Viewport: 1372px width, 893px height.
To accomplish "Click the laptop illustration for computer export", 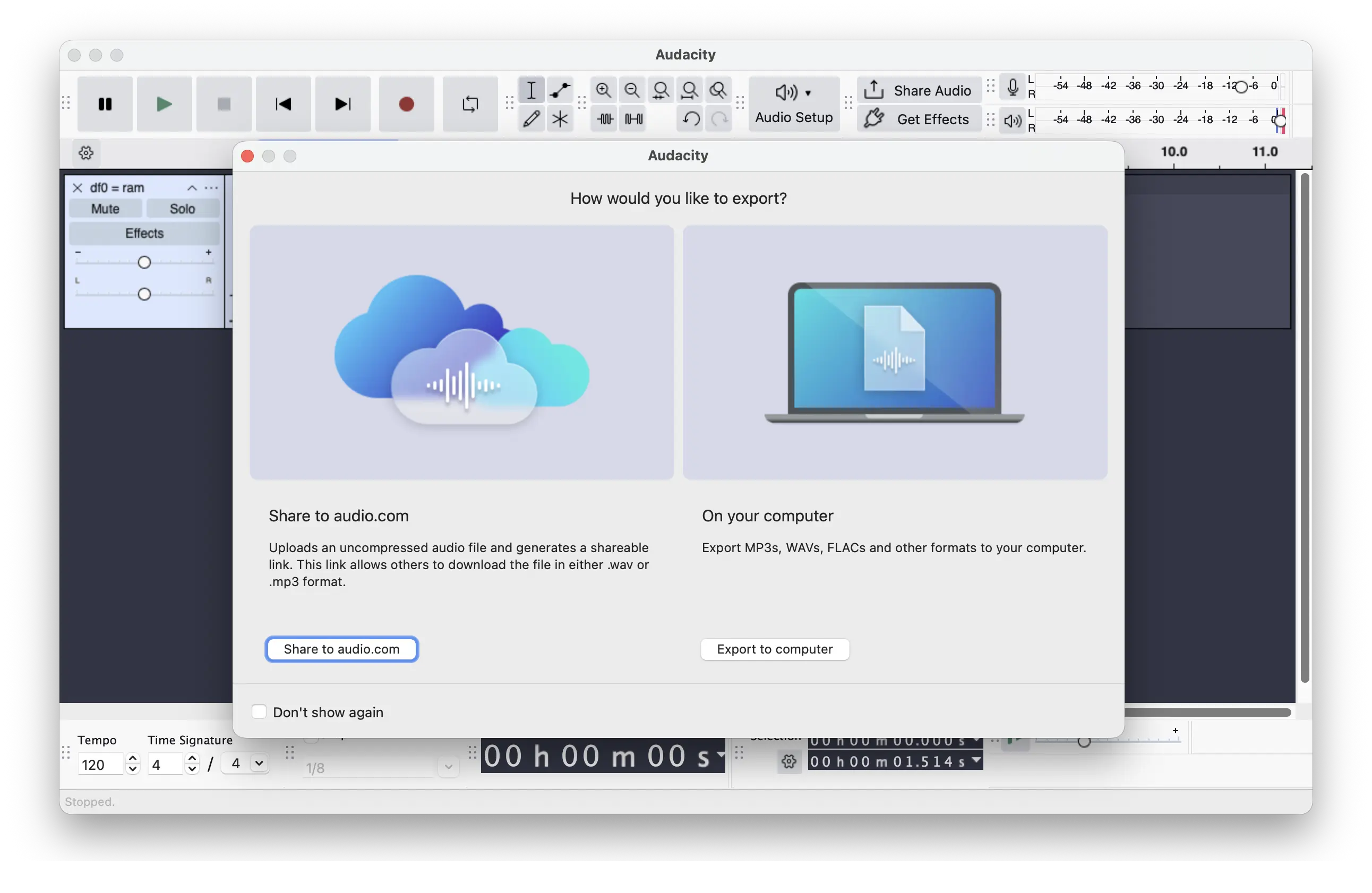I will coord(895,352).
